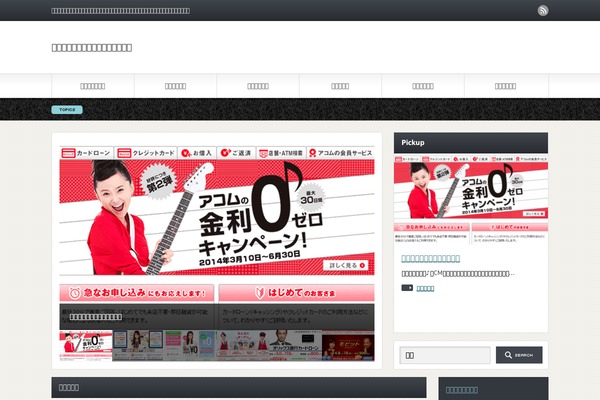Click the magnifier icon in SEARCH button
This screenshot has height=400, width=600.
tap(508, 355)
